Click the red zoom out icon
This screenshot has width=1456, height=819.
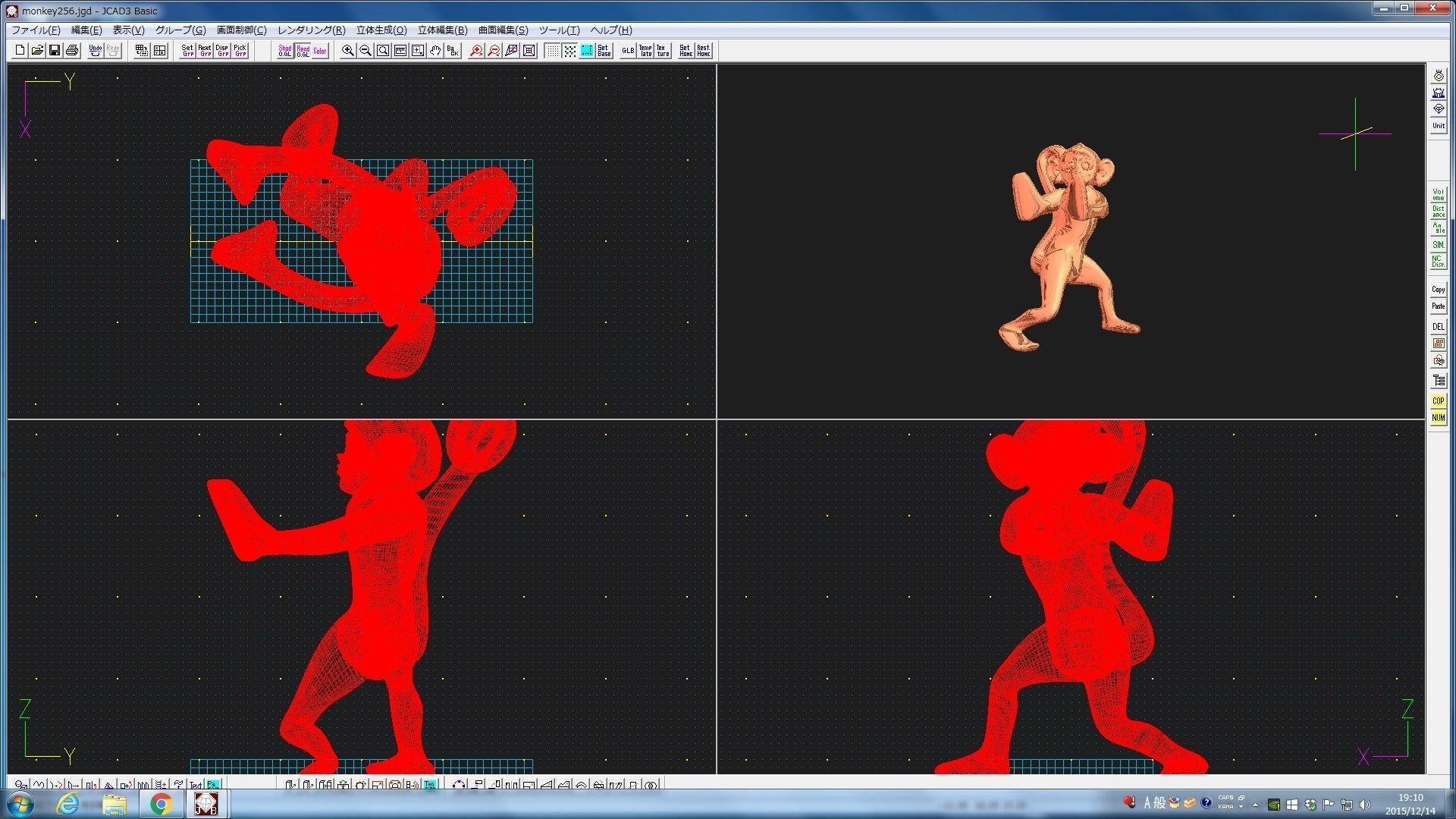494,51
